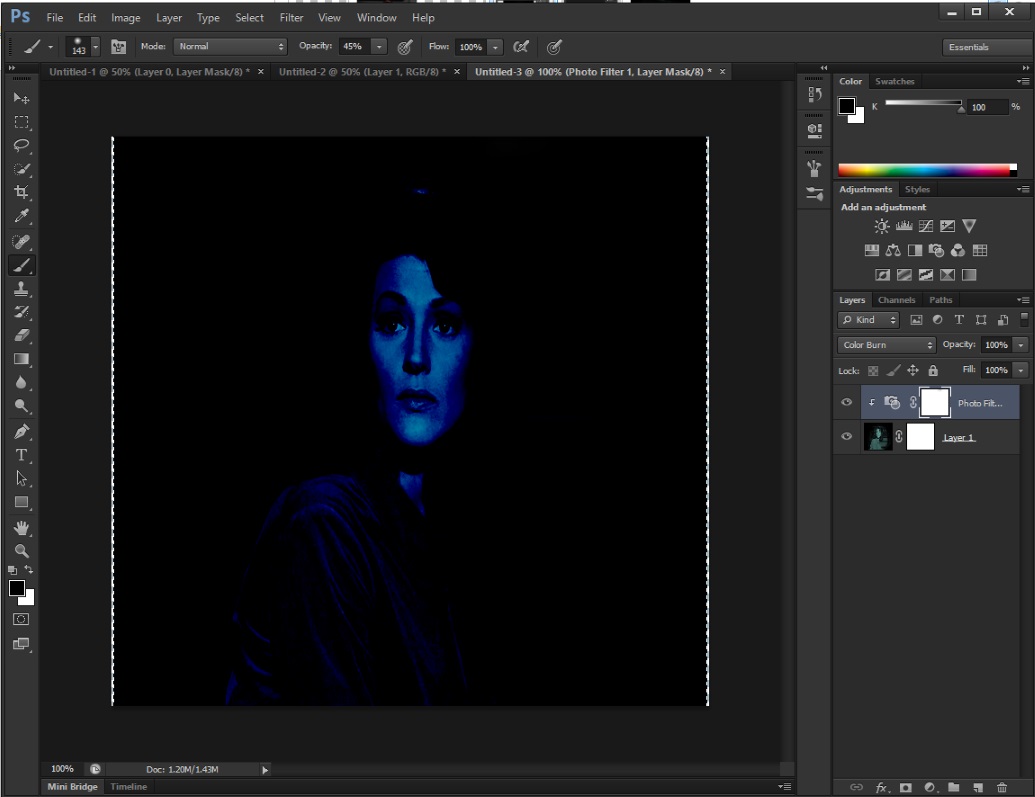Switch to the Channels tab
Screen dimensions: 1035x797
[896, 300]
